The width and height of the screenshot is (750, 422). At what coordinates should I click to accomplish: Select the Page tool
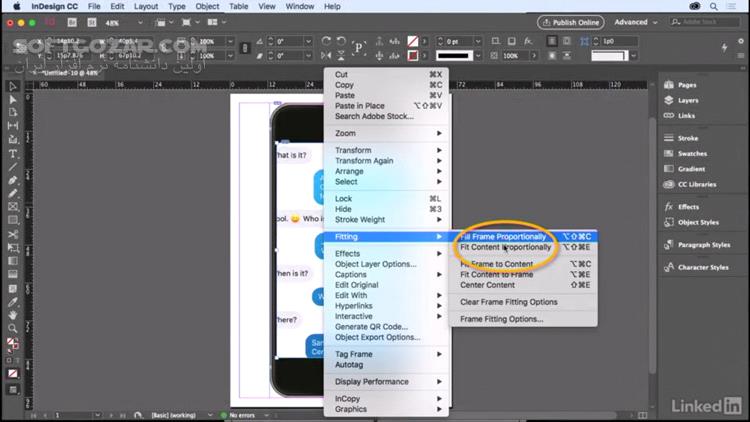[13, 112]
